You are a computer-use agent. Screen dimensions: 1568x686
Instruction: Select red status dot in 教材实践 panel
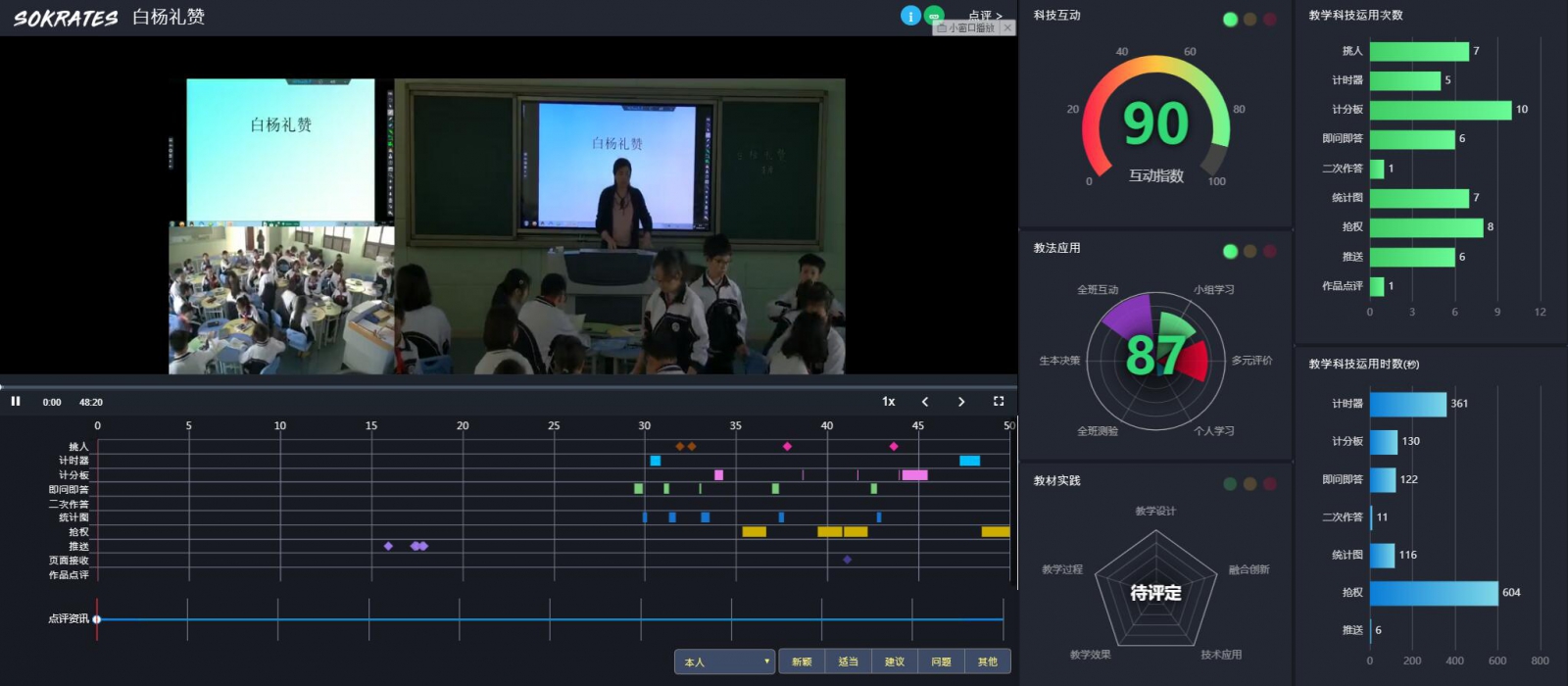[x=1269, y=484]
